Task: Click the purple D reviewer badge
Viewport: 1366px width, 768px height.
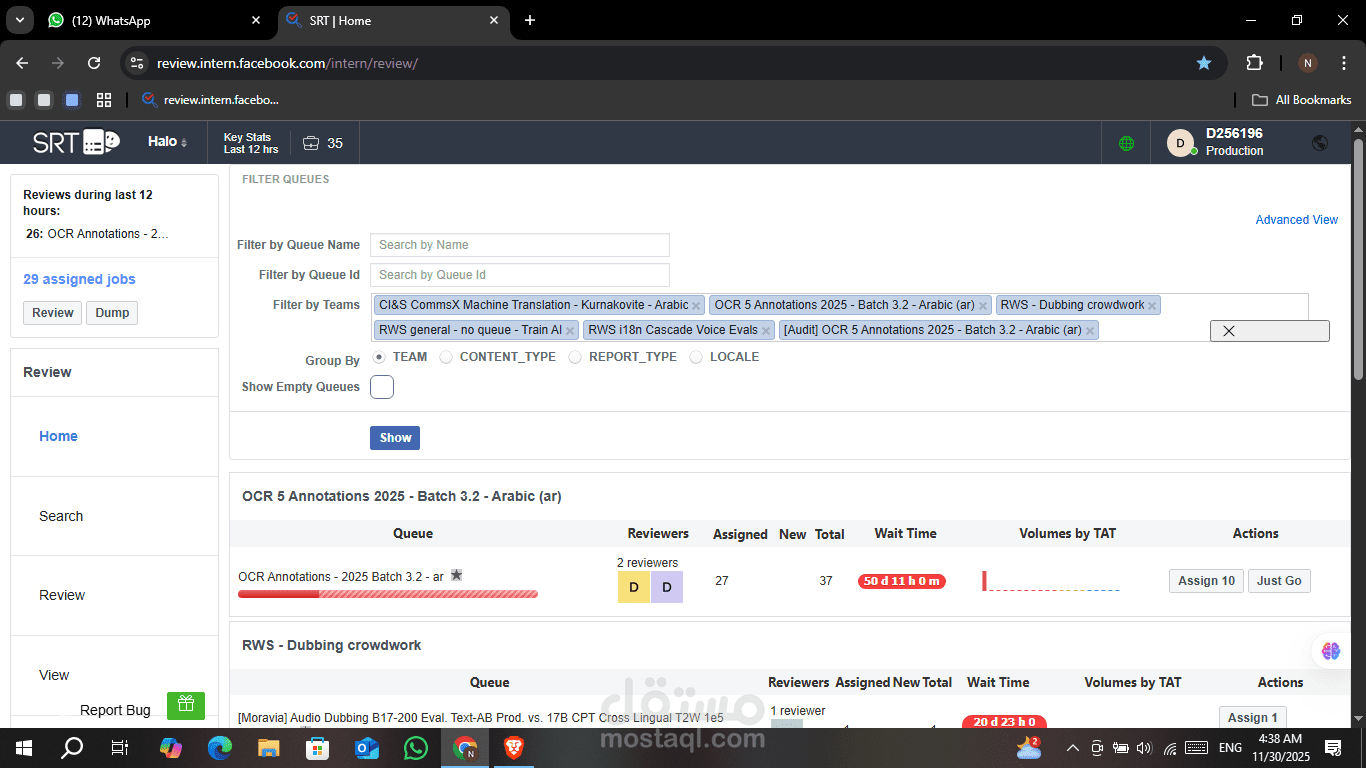Action: coord(667,587)
